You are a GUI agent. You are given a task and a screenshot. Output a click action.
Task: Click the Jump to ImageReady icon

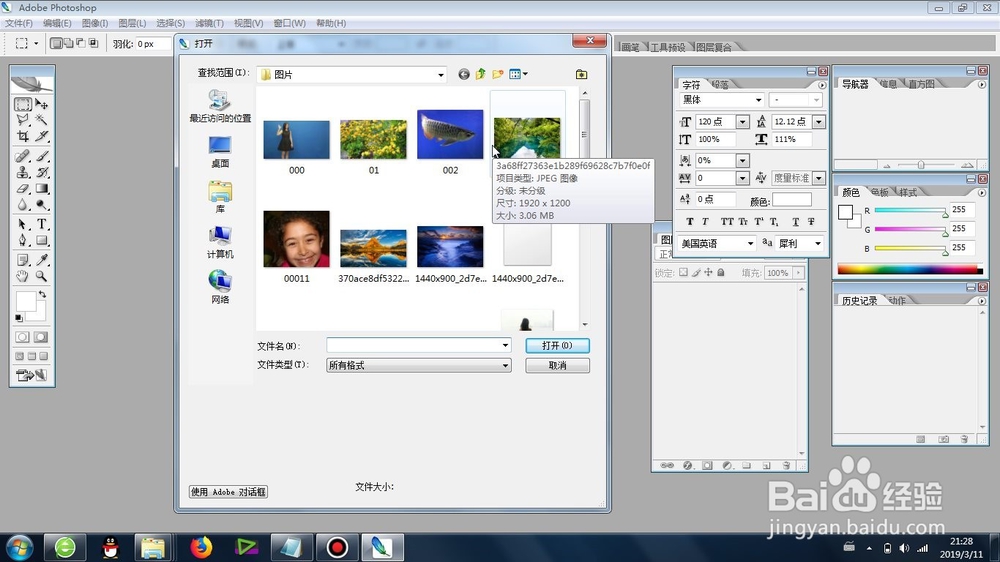point(32,375)
